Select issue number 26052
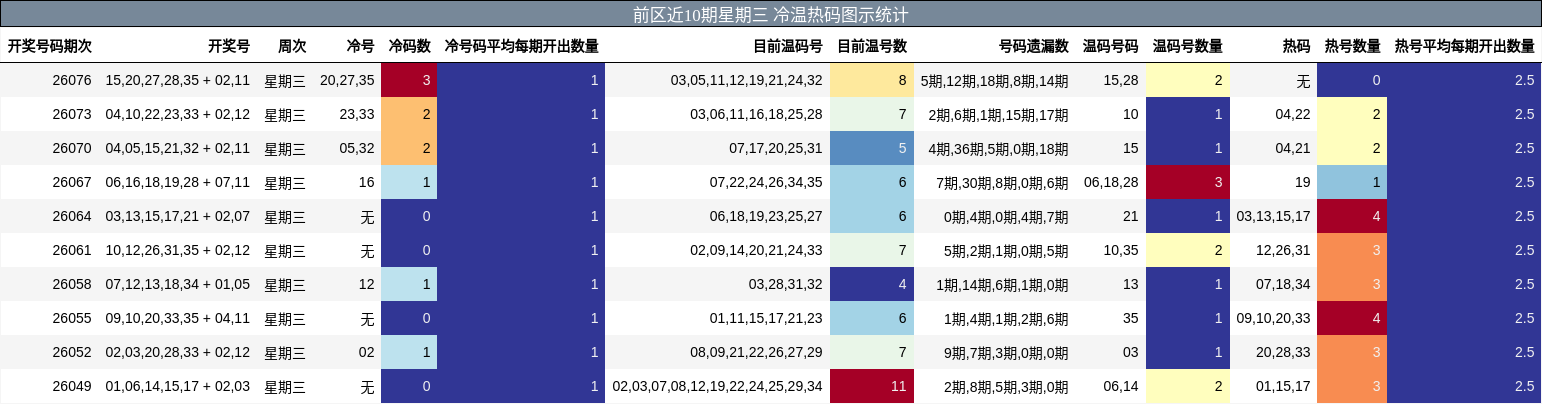1542x404 pixels. pos(72,352)
